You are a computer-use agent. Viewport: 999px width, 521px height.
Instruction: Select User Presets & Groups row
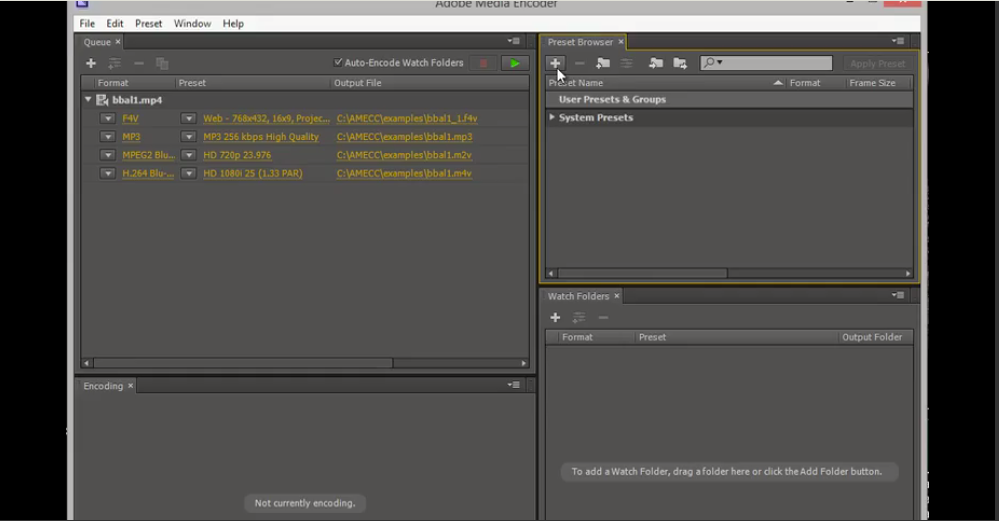pos(729,99)
